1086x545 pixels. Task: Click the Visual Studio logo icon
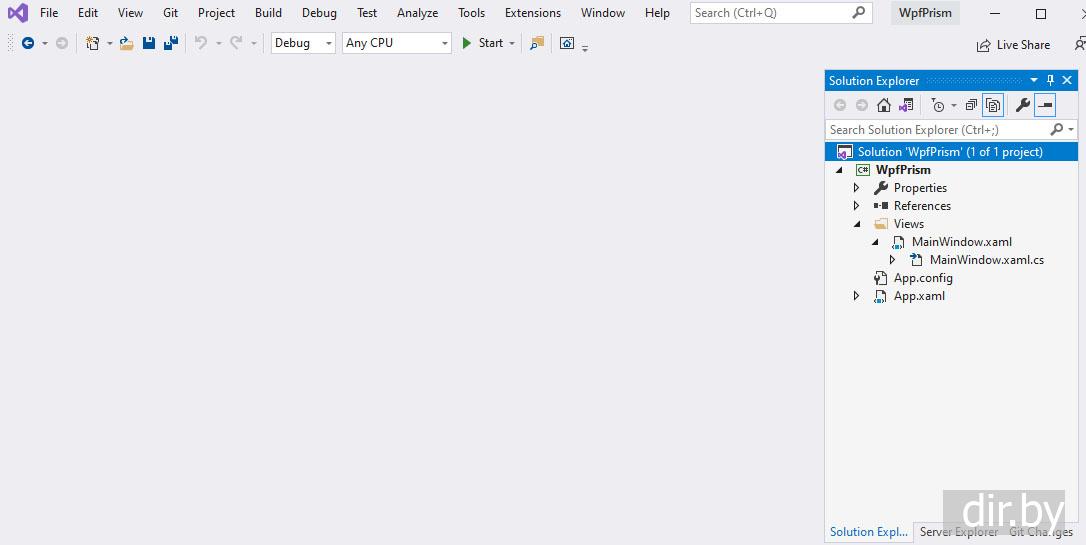(x=18, y=12)
